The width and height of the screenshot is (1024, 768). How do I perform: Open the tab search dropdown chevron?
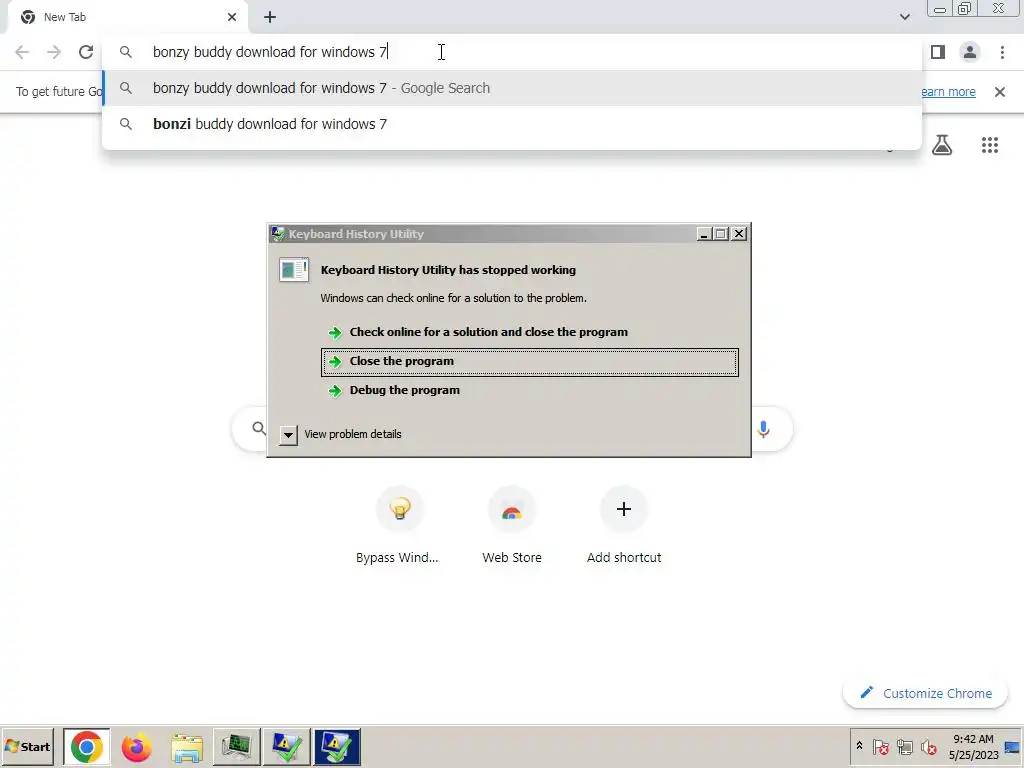click(x=904, y=17)
